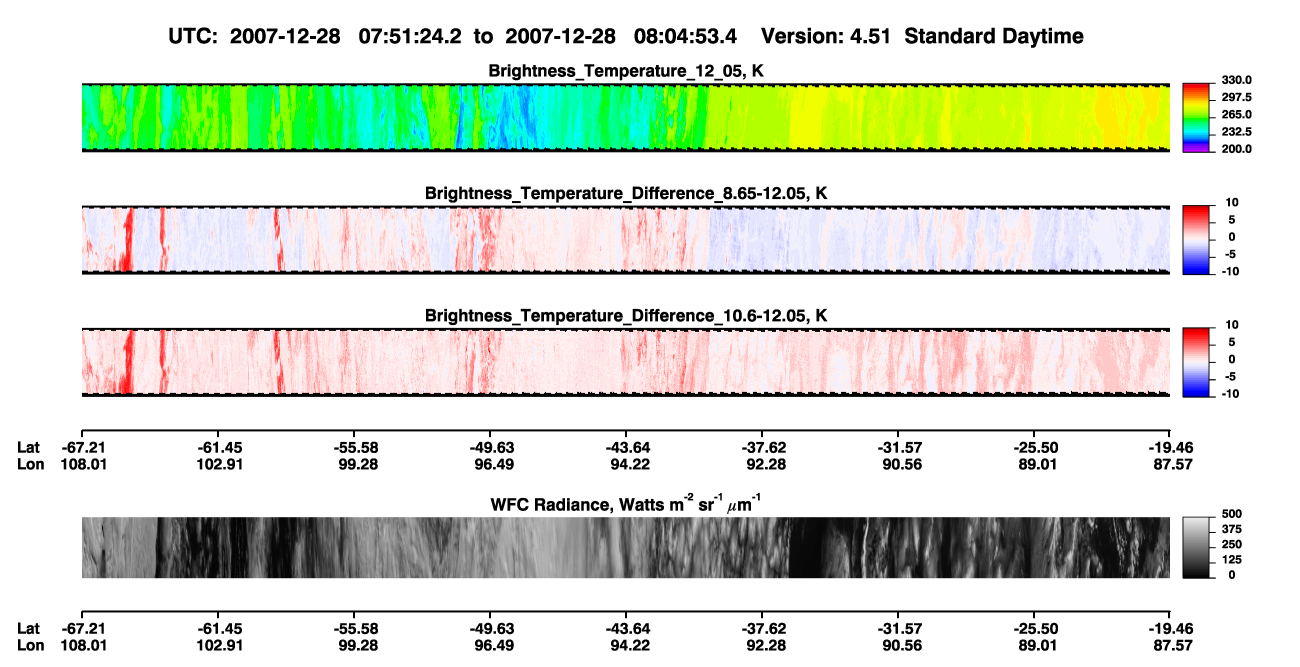Click the 5 label on the 10.6-12.05 colorbar
This screenshot has height=667, width=1300.
coord(1232,342)
